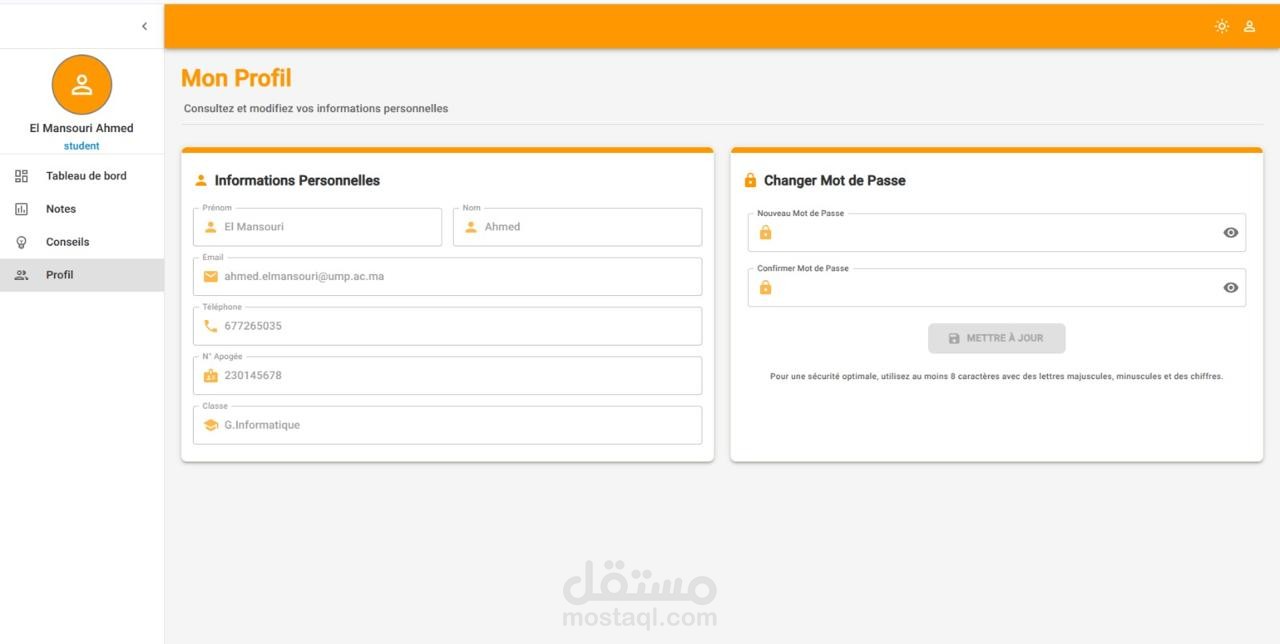1280x644 pixels.
Task: Click lock icon beside Changer Mot de Passe
Action: [750, 181]
